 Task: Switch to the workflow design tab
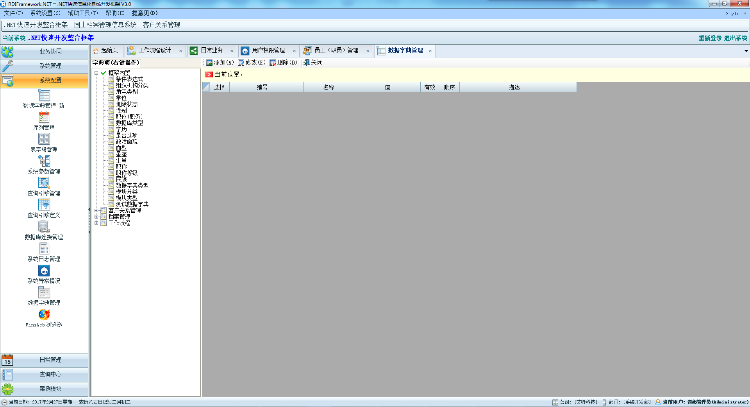click(154, 51)
